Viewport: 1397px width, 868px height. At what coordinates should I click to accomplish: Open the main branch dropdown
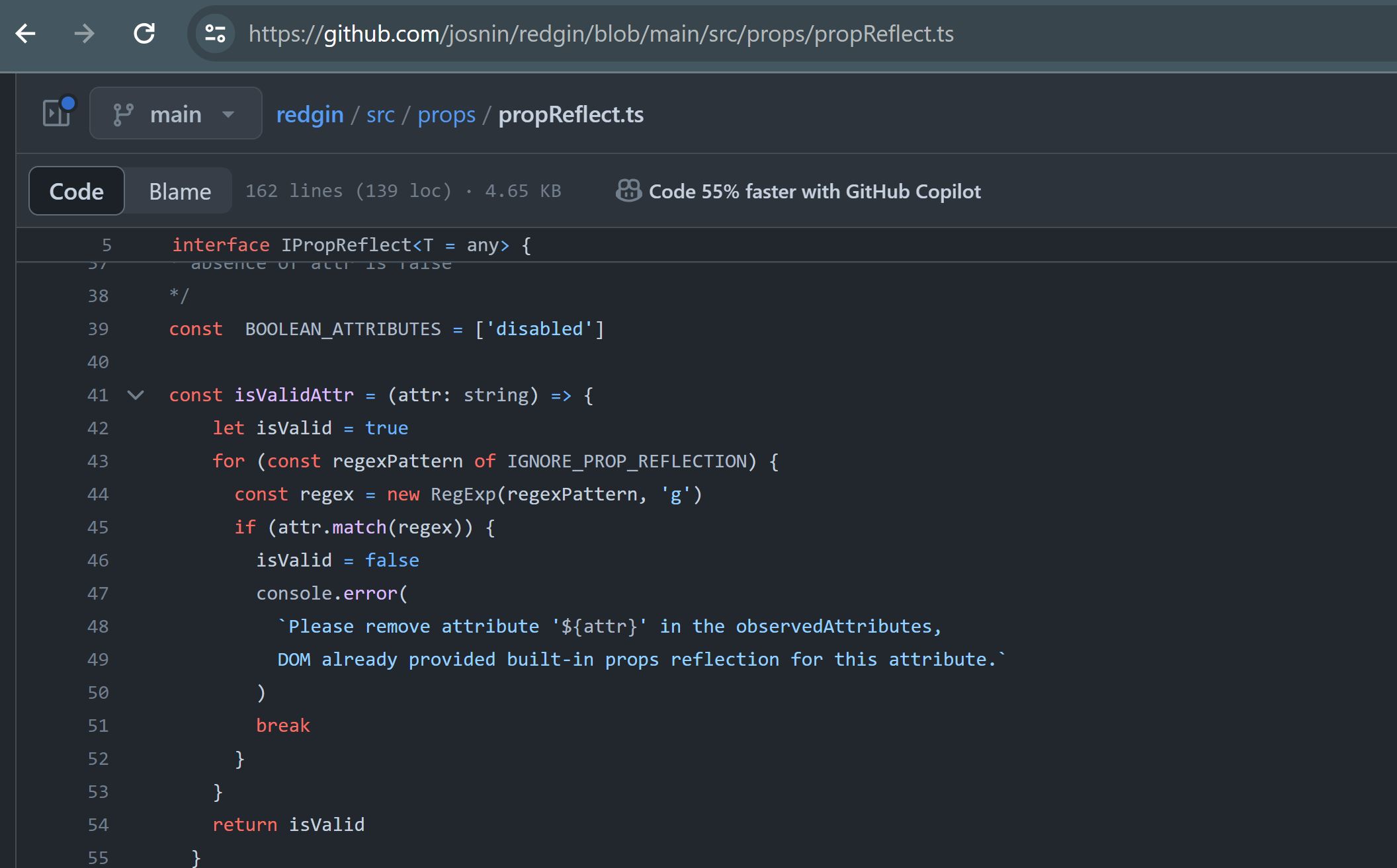point(175,114)
